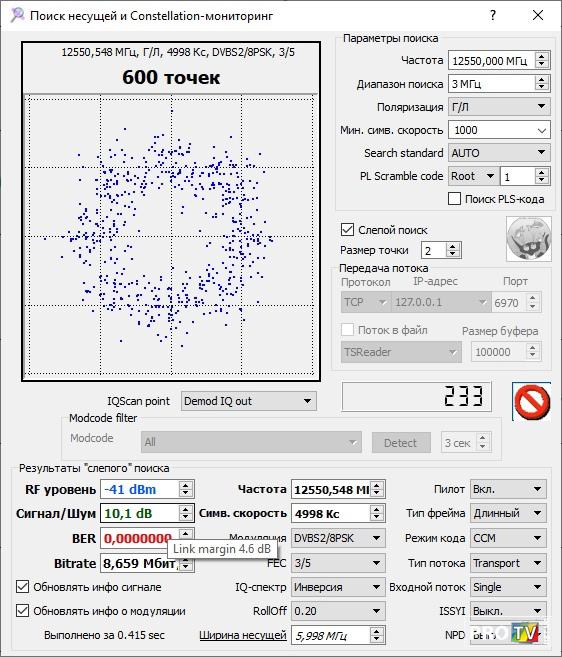Click the Ширина несущей link label
562x657 pixels.
point(243,635)
